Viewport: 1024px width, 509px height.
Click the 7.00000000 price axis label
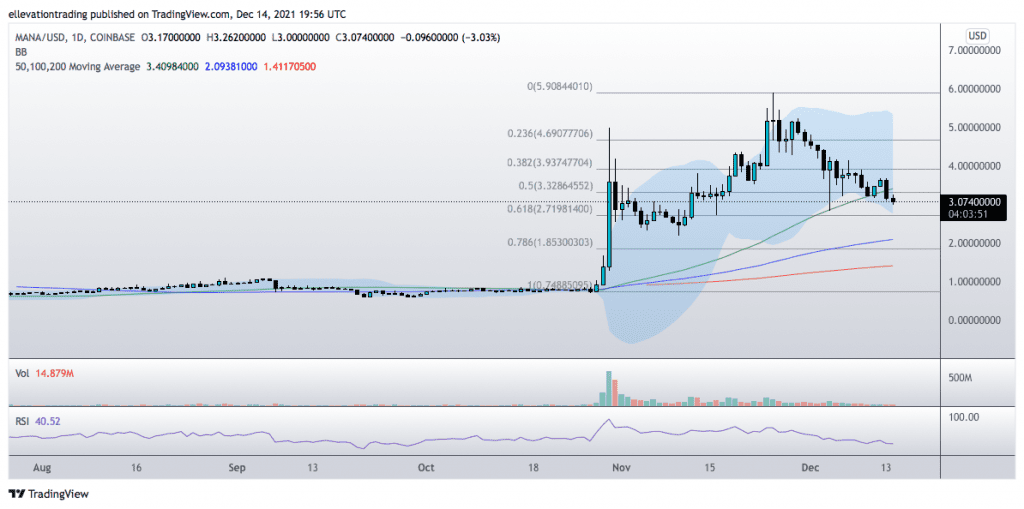(x=974, y=50)
